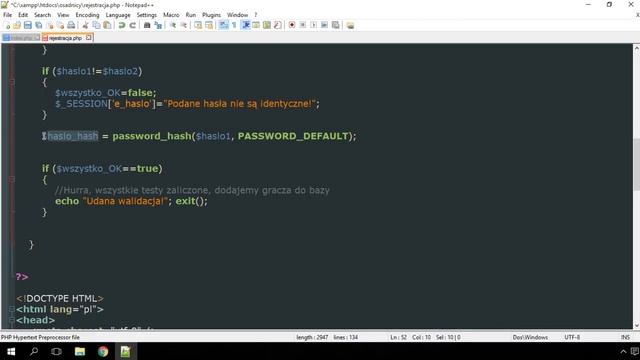Click the Paste clipboard icon
This screenshot has width=640, height=360.
107,25
